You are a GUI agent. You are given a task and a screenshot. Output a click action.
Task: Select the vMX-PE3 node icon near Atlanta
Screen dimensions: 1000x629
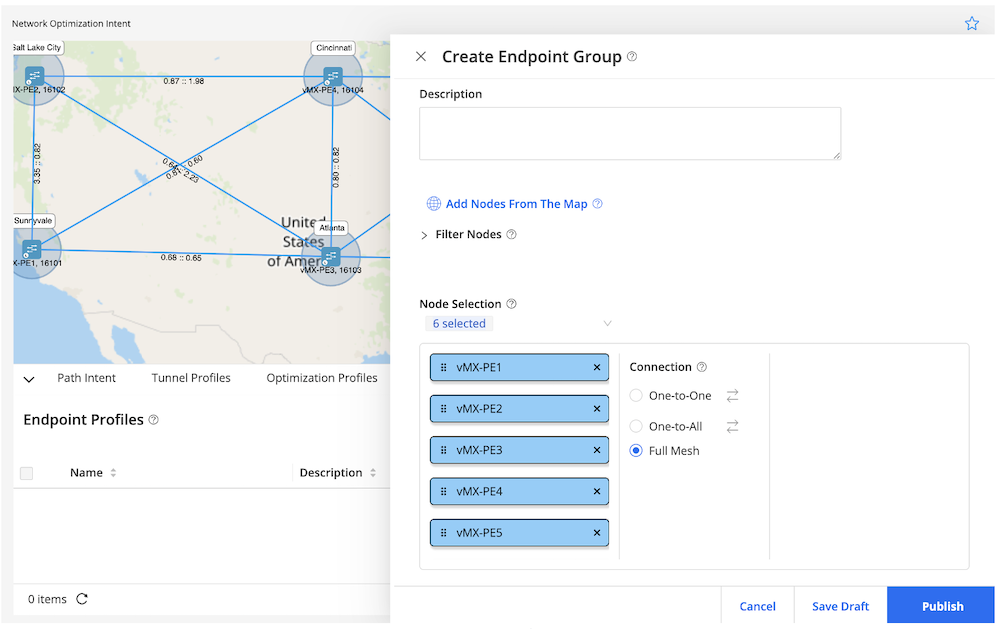331,258
